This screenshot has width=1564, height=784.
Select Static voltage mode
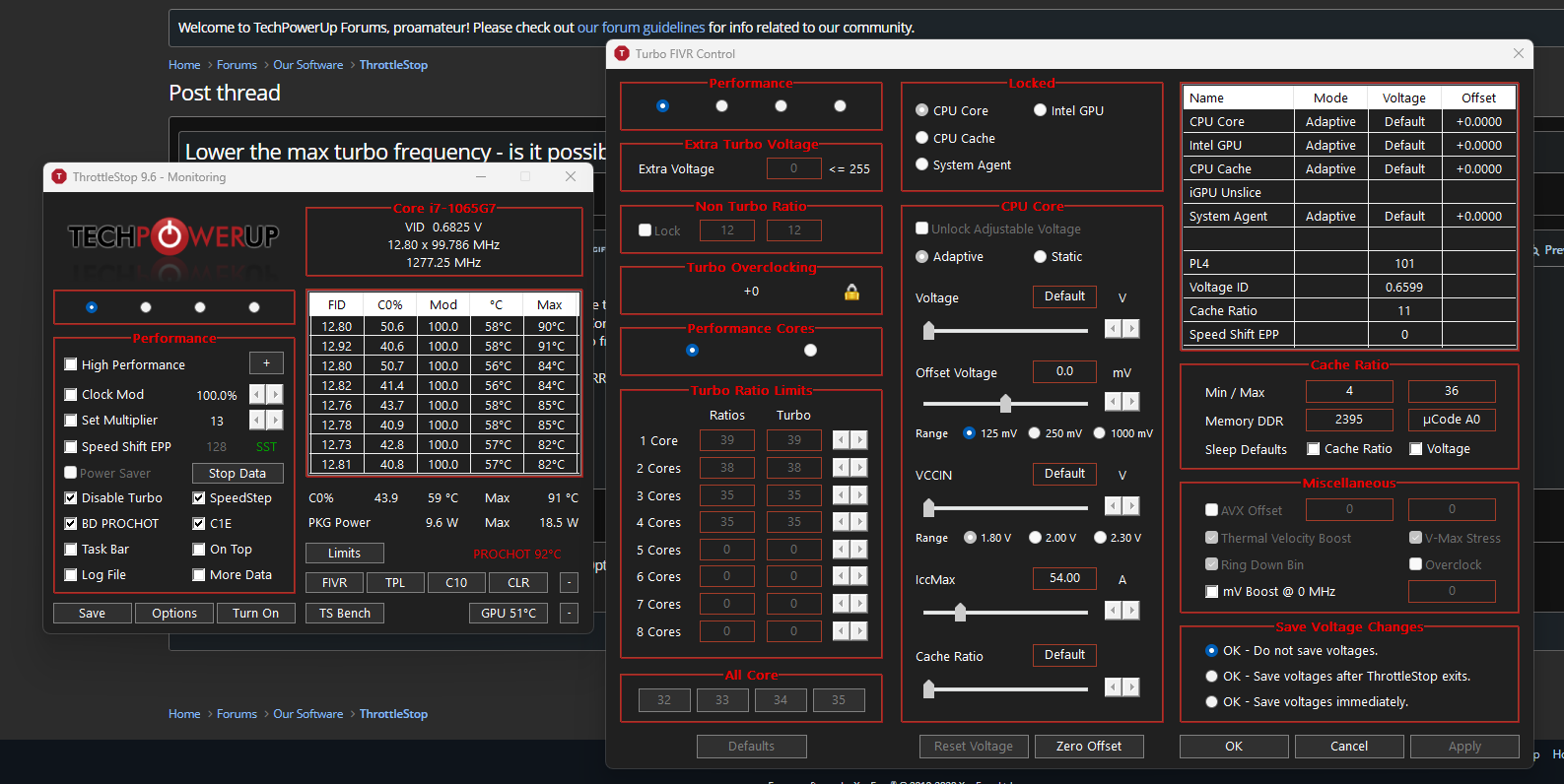tap(1040, 256)
